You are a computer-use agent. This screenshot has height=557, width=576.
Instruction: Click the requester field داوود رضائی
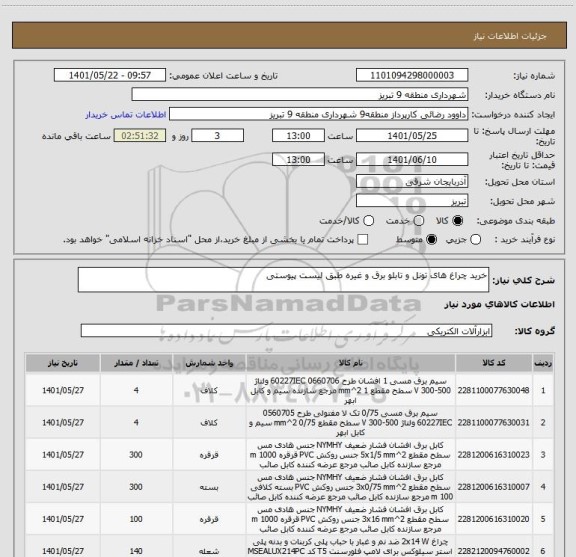(318, 115)
